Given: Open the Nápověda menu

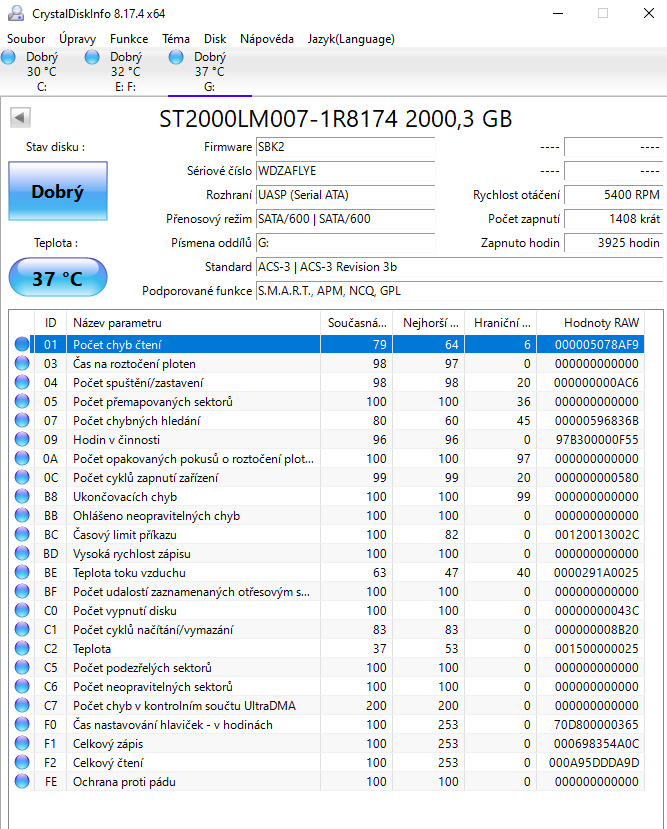Looking at the screenshot, I should [x=267, y=39].
